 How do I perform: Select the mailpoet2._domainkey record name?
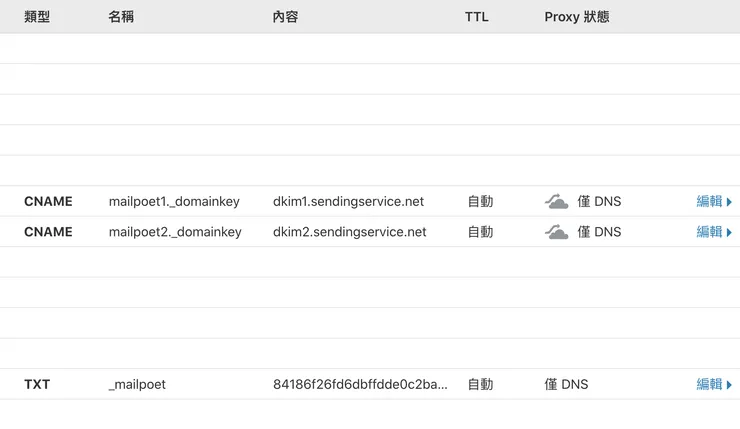click(x=175, y=232)
